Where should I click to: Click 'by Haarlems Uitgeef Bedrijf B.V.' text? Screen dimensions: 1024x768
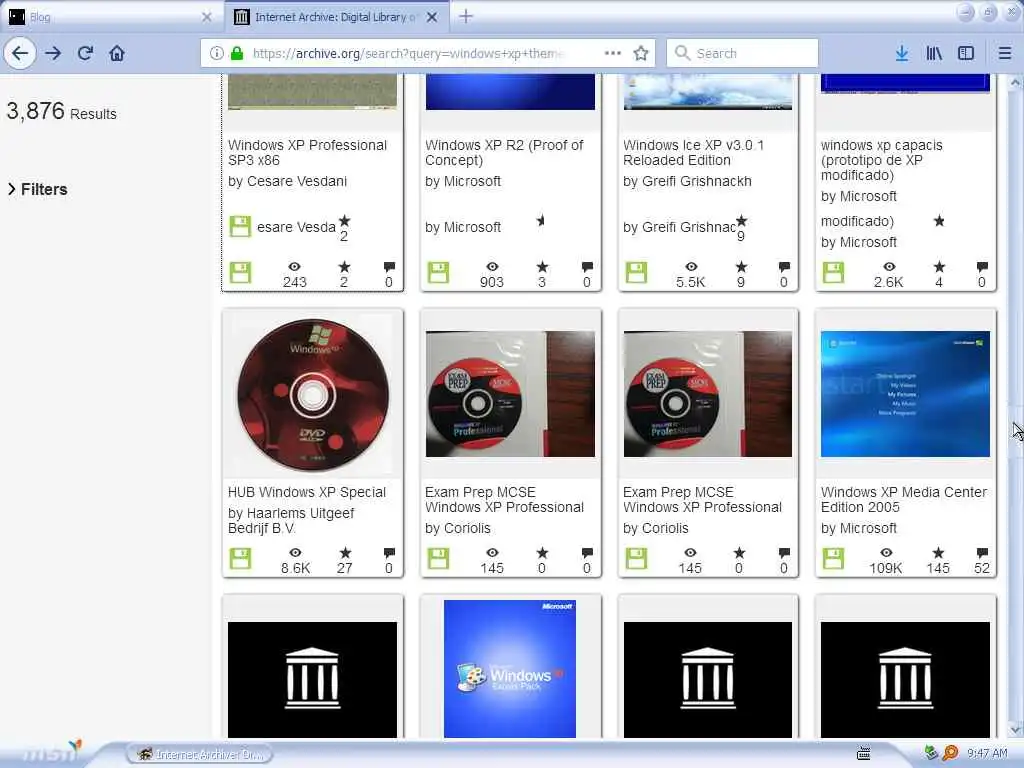click(x=291, y=520)
